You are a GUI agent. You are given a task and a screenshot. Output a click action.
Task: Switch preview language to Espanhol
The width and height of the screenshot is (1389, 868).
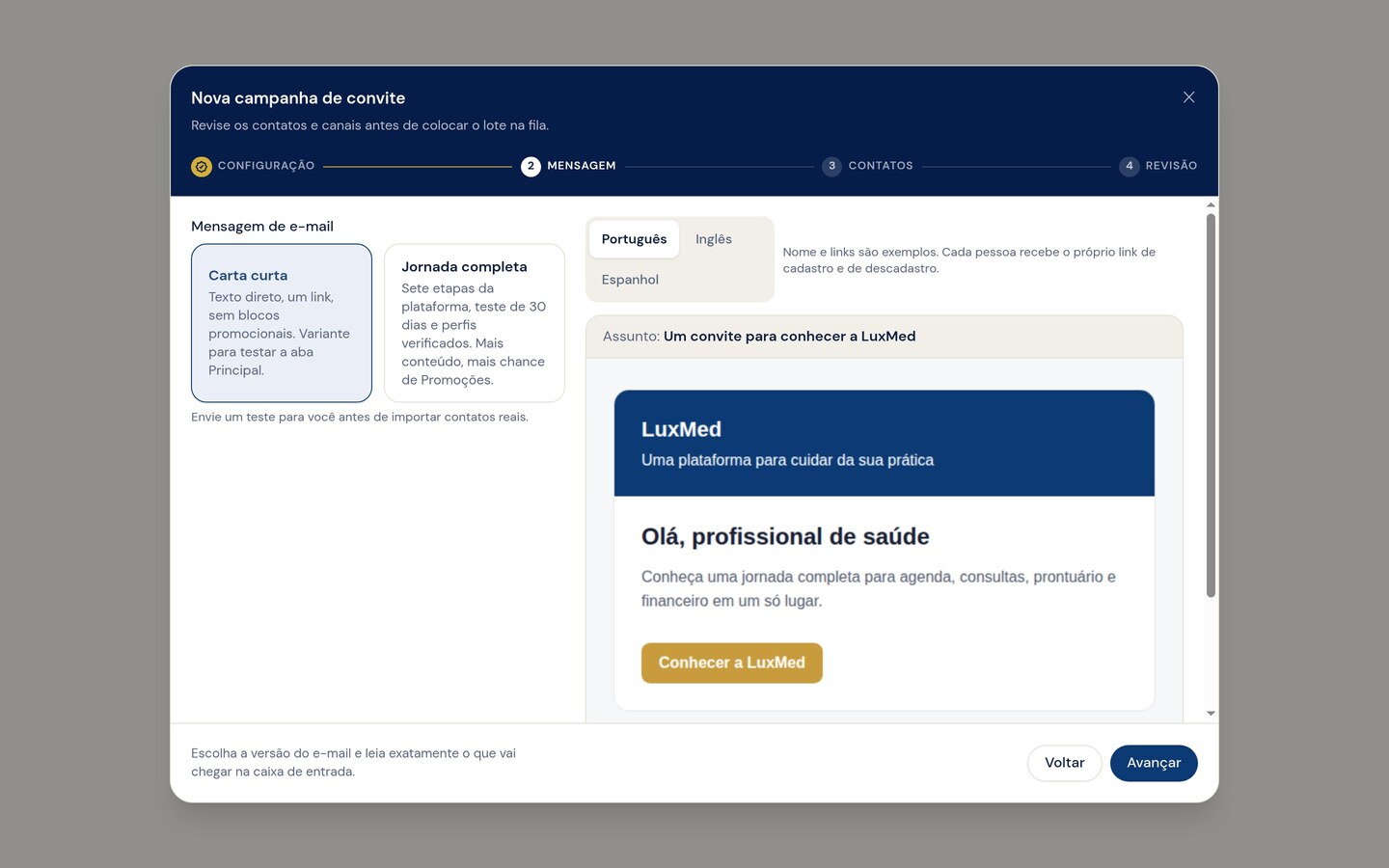630,280
